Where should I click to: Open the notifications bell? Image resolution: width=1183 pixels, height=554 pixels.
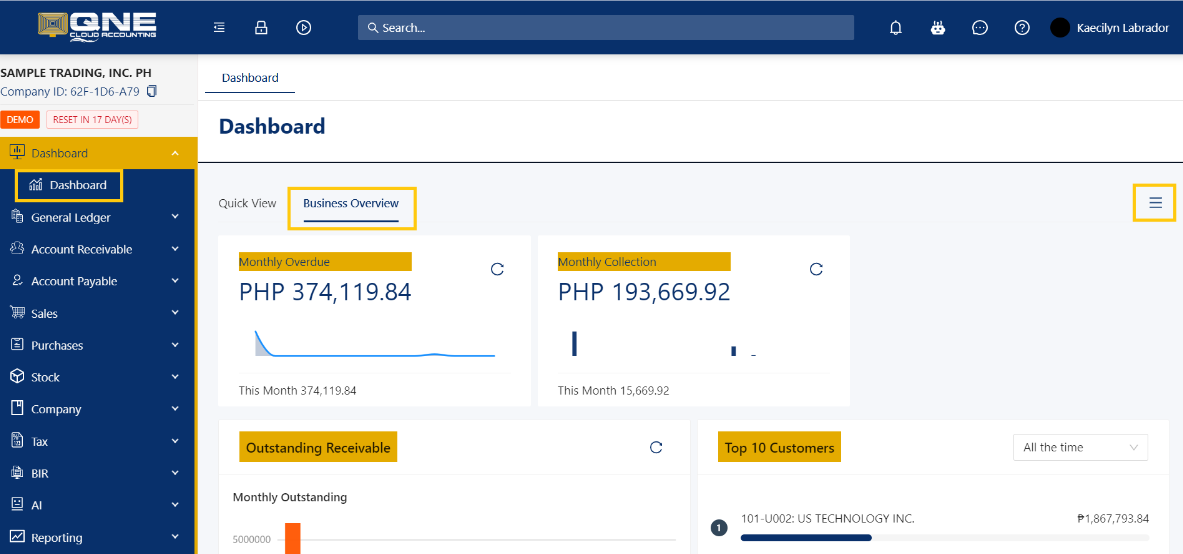coord(896,28)
